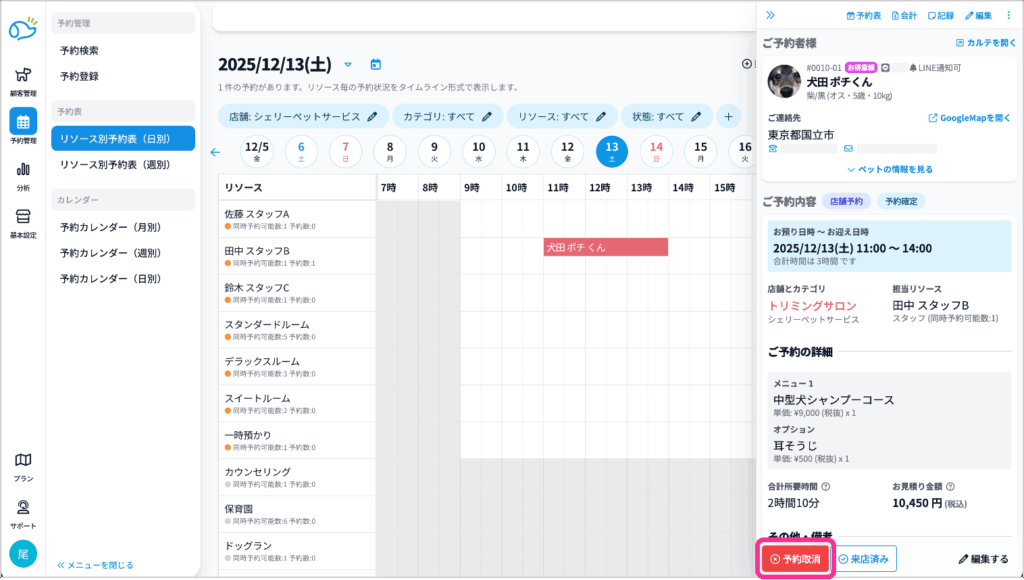Click the 来店済み button
Viewport: 1024px width, 580px height.
point(866,559)
